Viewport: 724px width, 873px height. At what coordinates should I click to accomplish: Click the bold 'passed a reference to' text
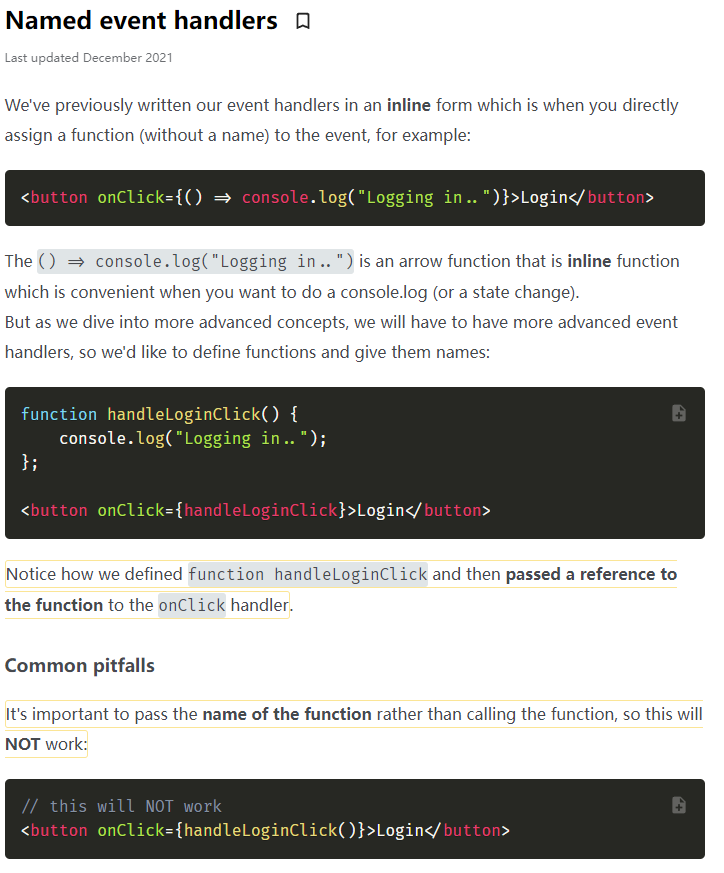tap(591, 575)
